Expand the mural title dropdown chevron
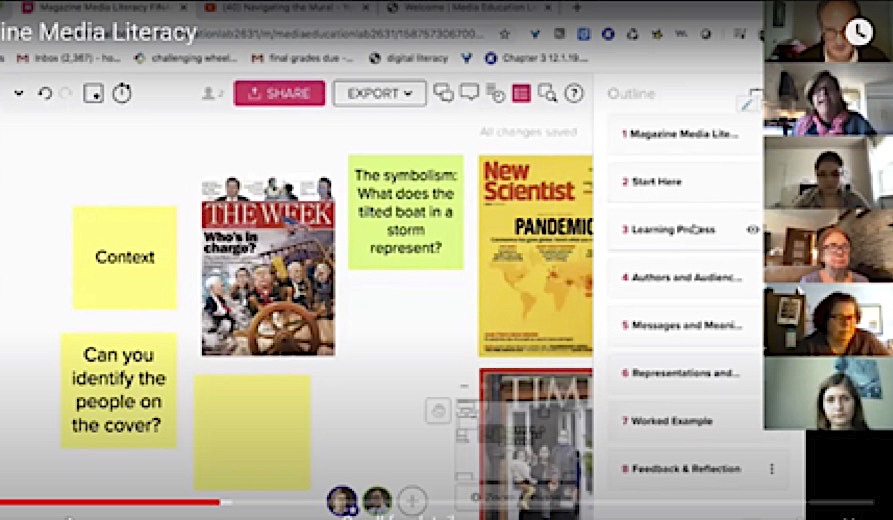Viewport: 893px width, 520px height. [19, 93]
